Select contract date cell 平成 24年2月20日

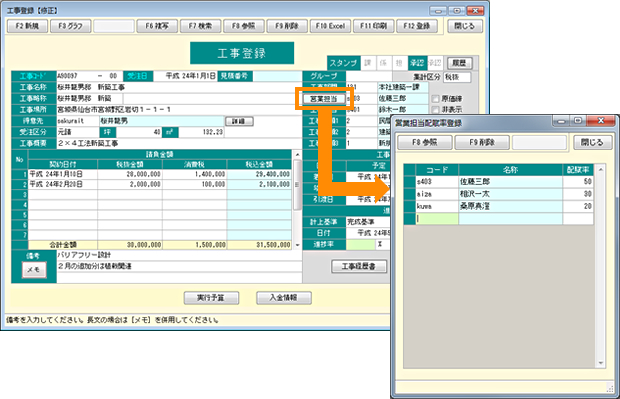pyautogui.click(x=63, y=184)
